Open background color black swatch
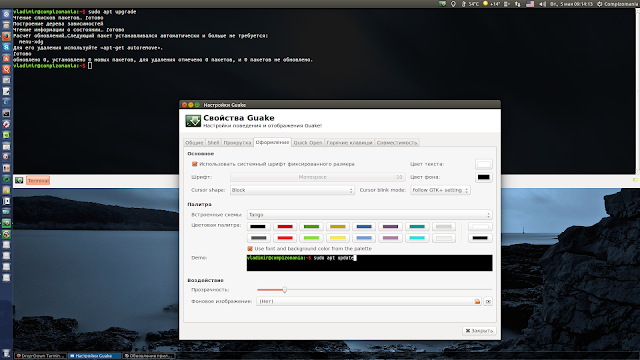The height and width of the screenshot is (360, 640). point(484,177)
